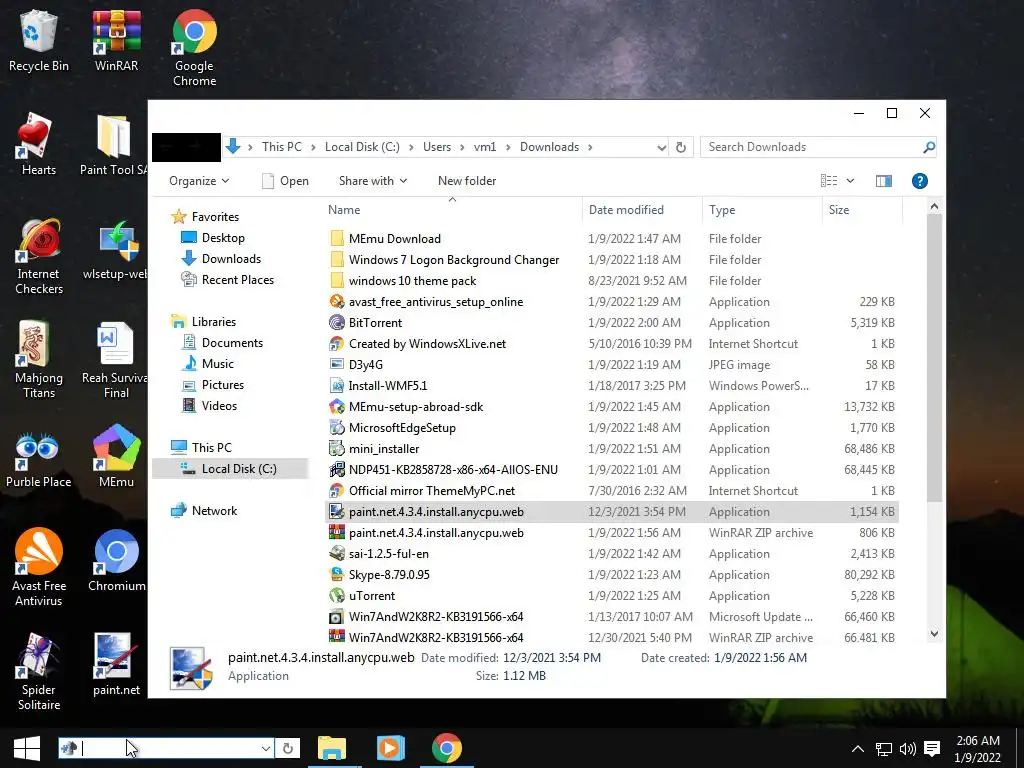Select the Purble Place desktop icon
The width and height of the screenshot is (1024, 768).
pos(39,456)
